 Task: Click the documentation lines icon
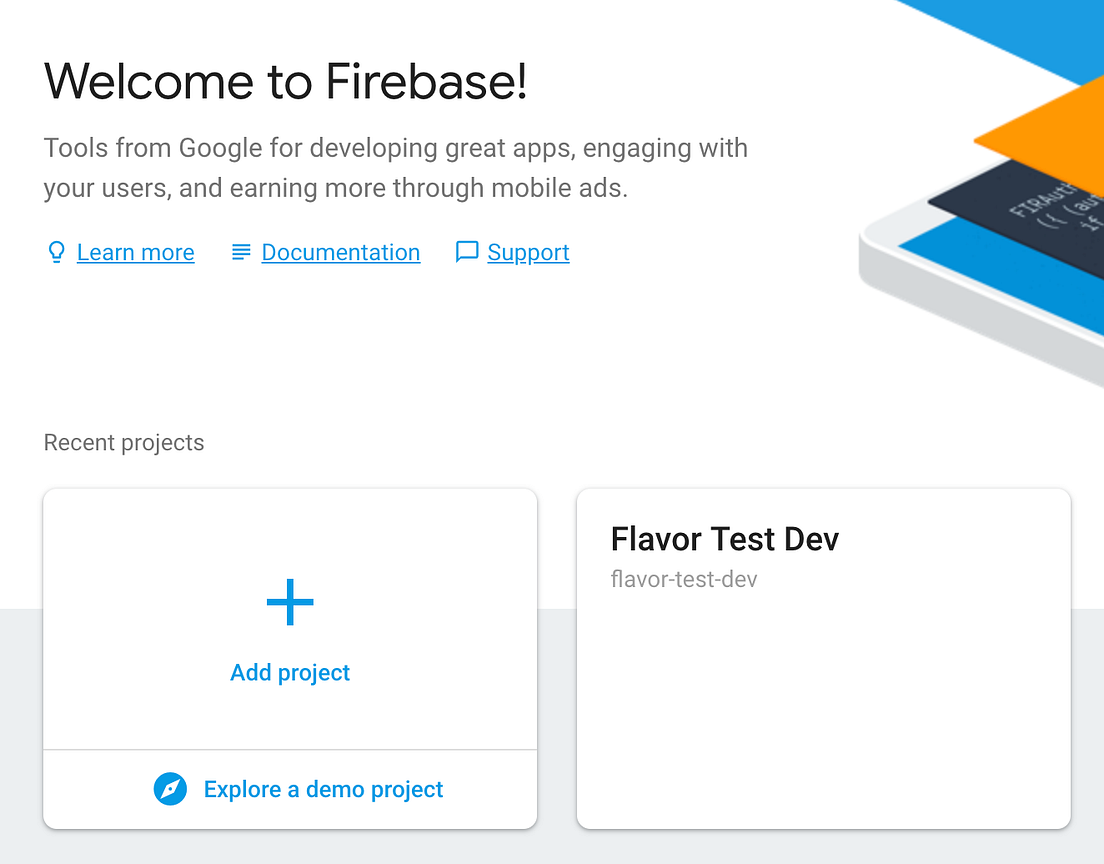tap(240, 252)
